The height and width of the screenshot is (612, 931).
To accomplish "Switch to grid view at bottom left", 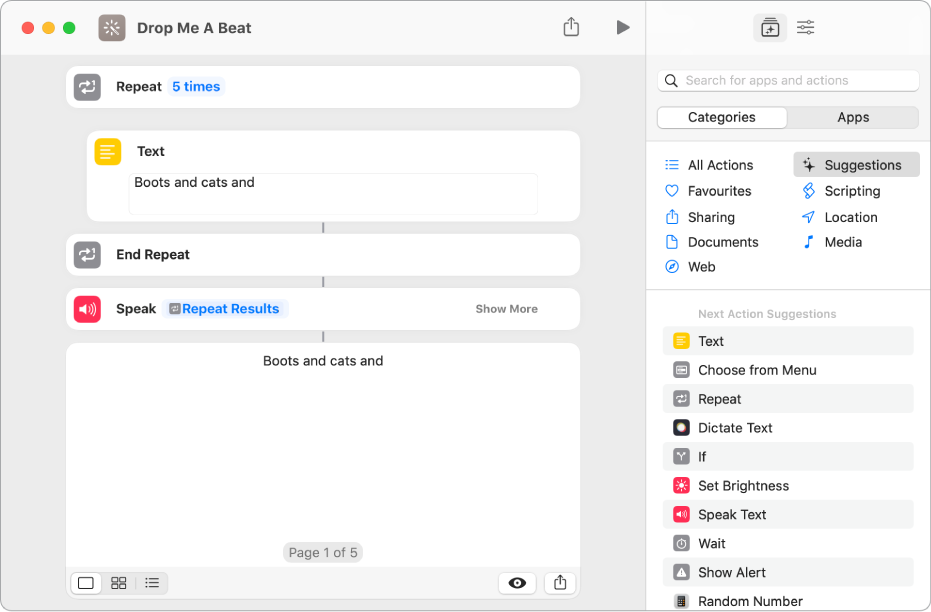I will (118, 583).
